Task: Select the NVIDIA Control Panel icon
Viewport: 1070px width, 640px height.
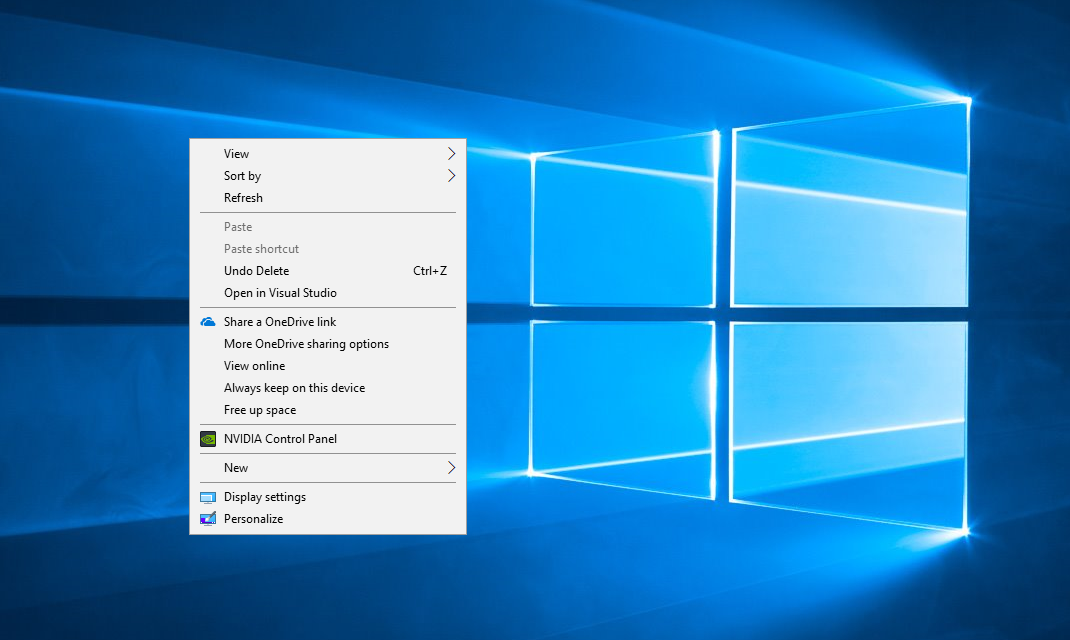Action: coord(209,438)
